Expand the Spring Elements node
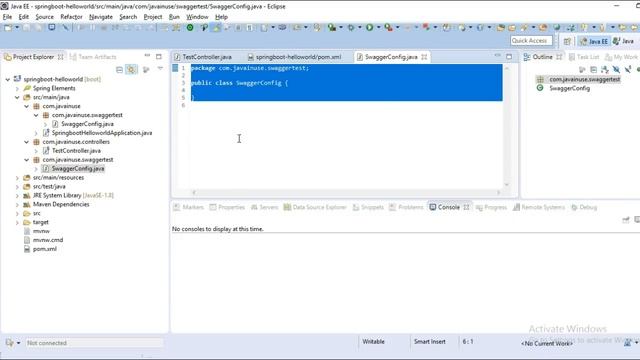The width and height of the screenshot is (640, 360). click(x=17, y=88)
